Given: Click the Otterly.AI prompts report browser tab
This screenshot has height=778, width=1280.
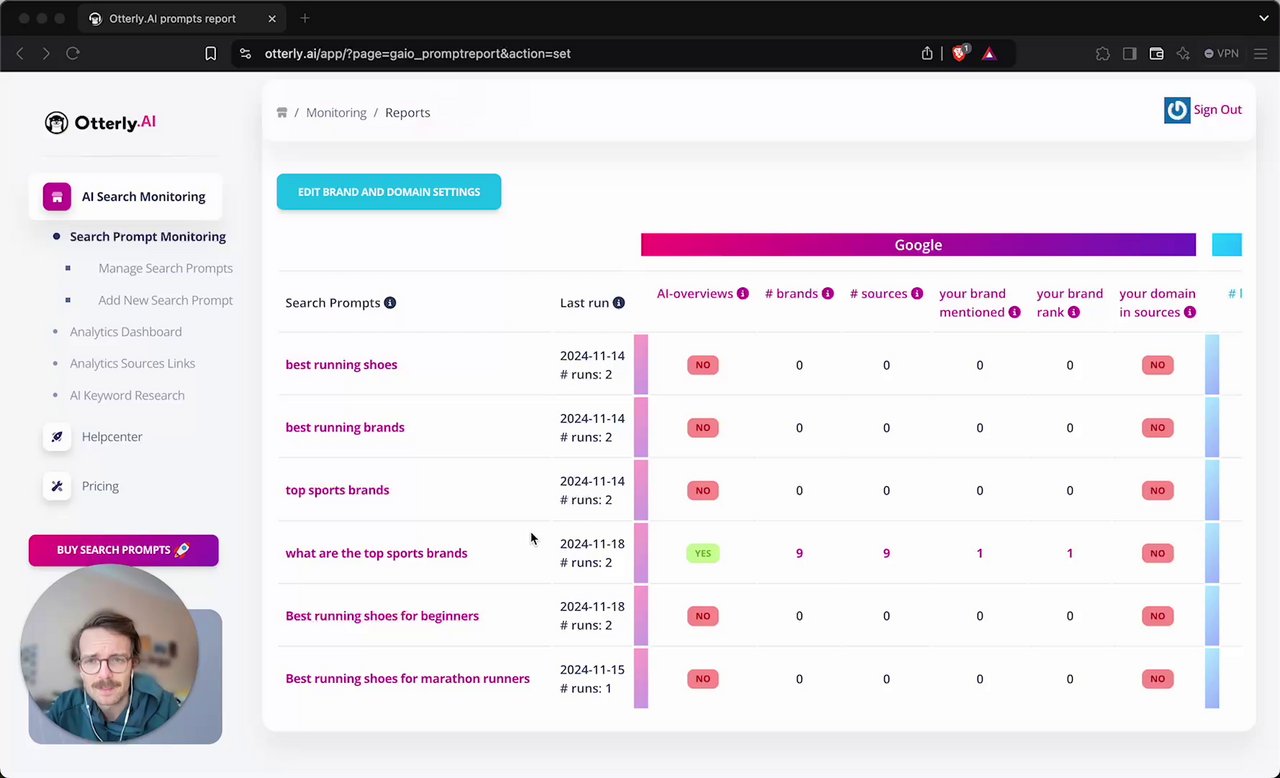Looking at the screenshot, I should pos(183,18).
